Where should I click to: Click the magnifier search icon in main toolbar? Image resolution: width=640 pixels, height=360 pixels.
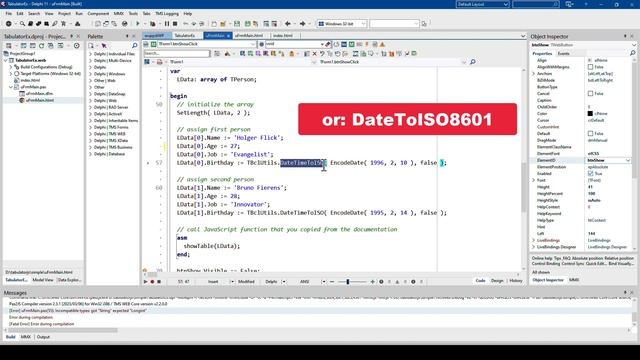coord(22,24)
